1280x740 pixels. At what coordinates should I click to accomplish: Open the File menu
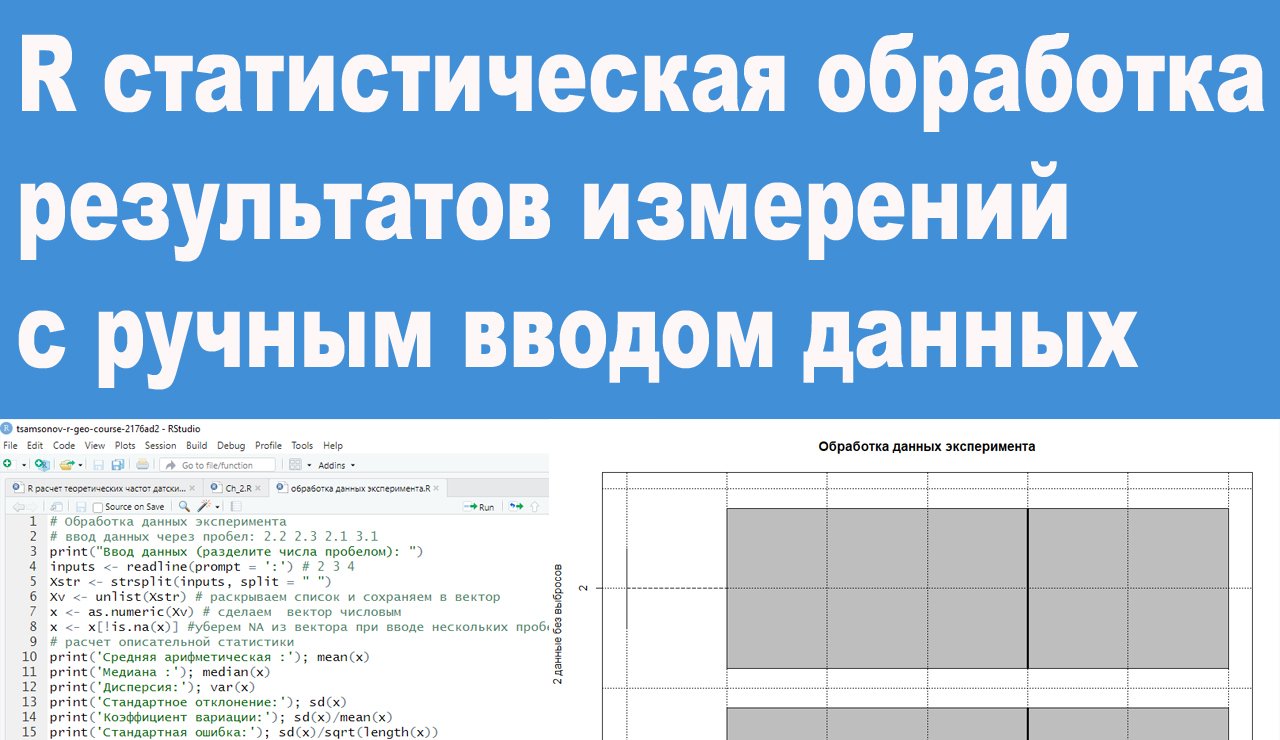(11, 446)
